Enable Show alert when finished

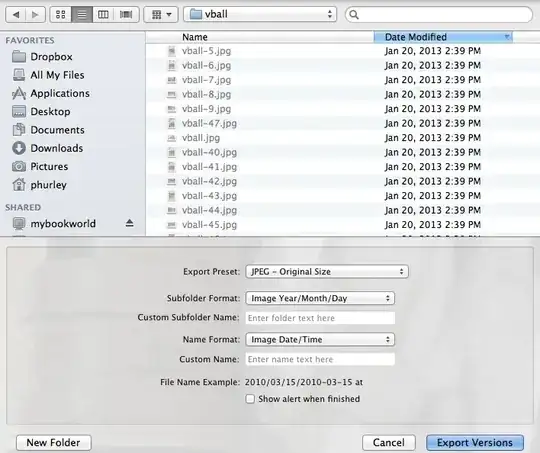250,399
